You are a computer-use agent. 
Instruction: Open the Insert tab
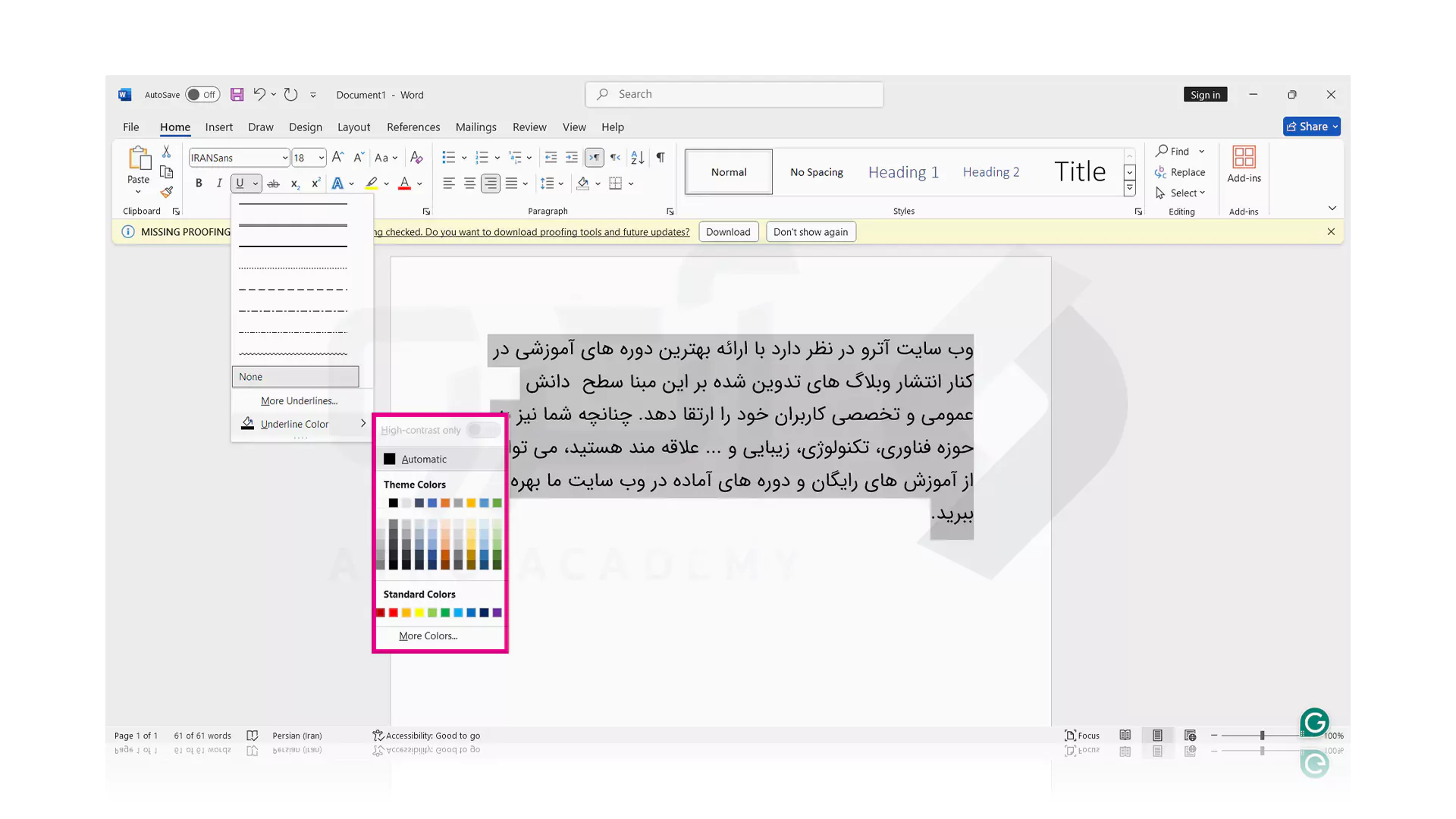218,127
